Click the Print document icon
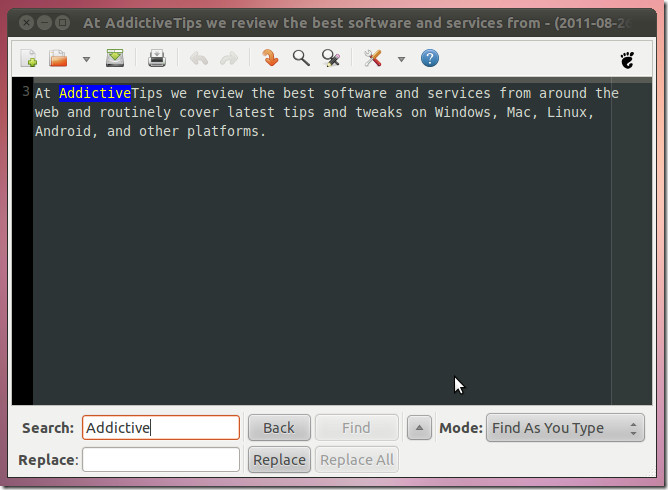This screenshot has width=668, height=490. point(157,58)
